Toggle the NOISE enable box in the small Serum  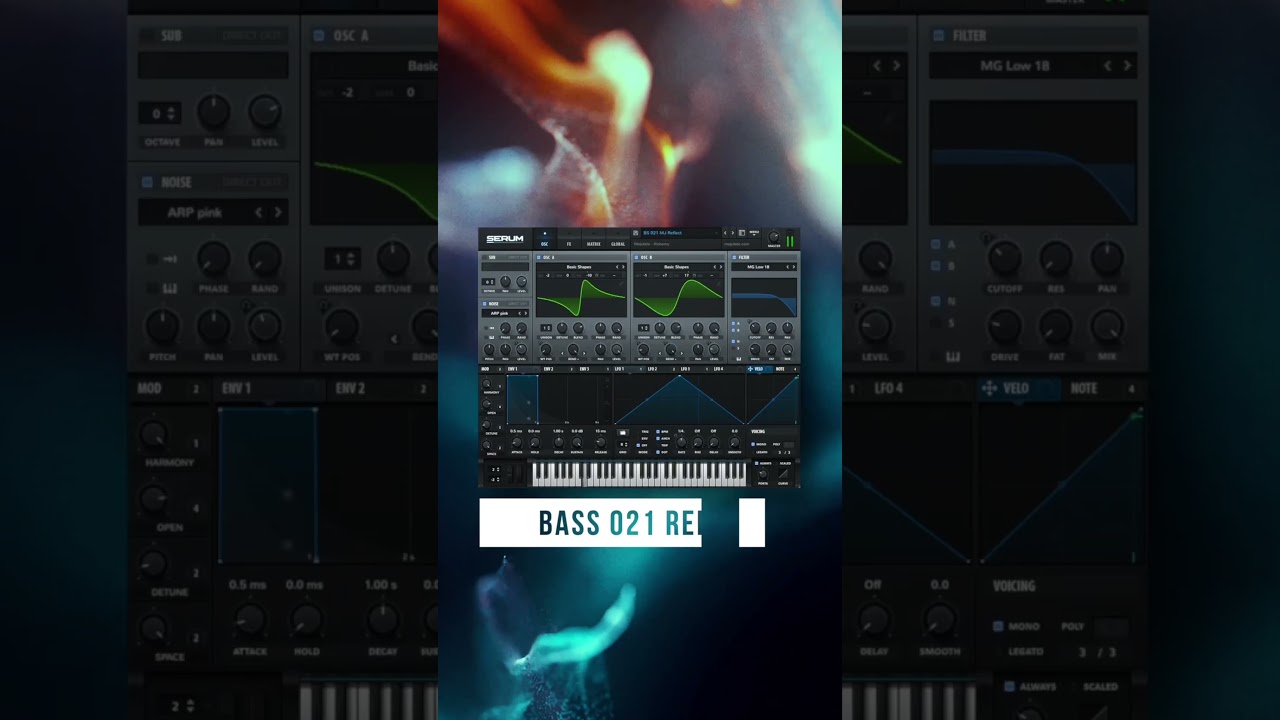[x=484, y=304]
